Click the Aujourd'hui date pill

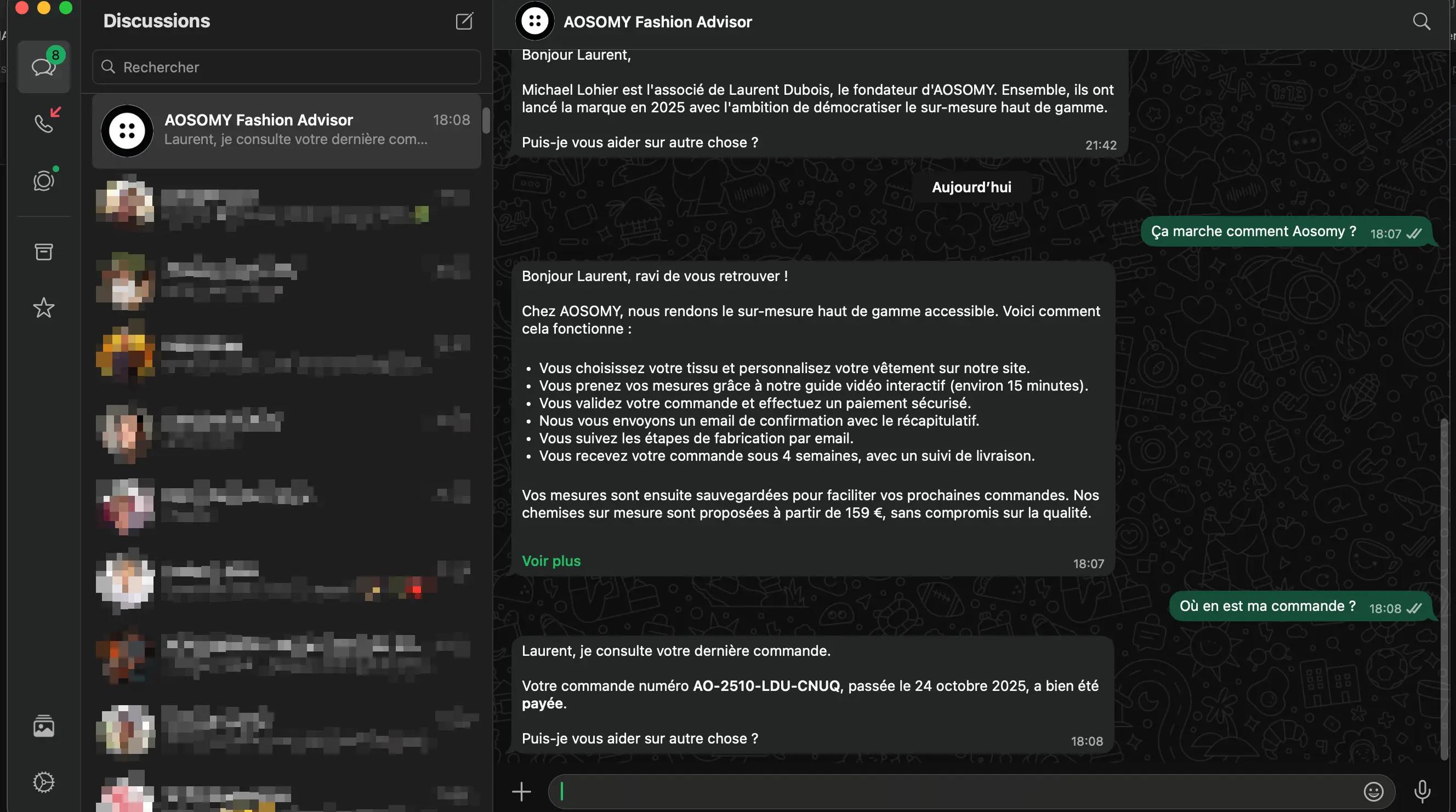pos(971,187)
